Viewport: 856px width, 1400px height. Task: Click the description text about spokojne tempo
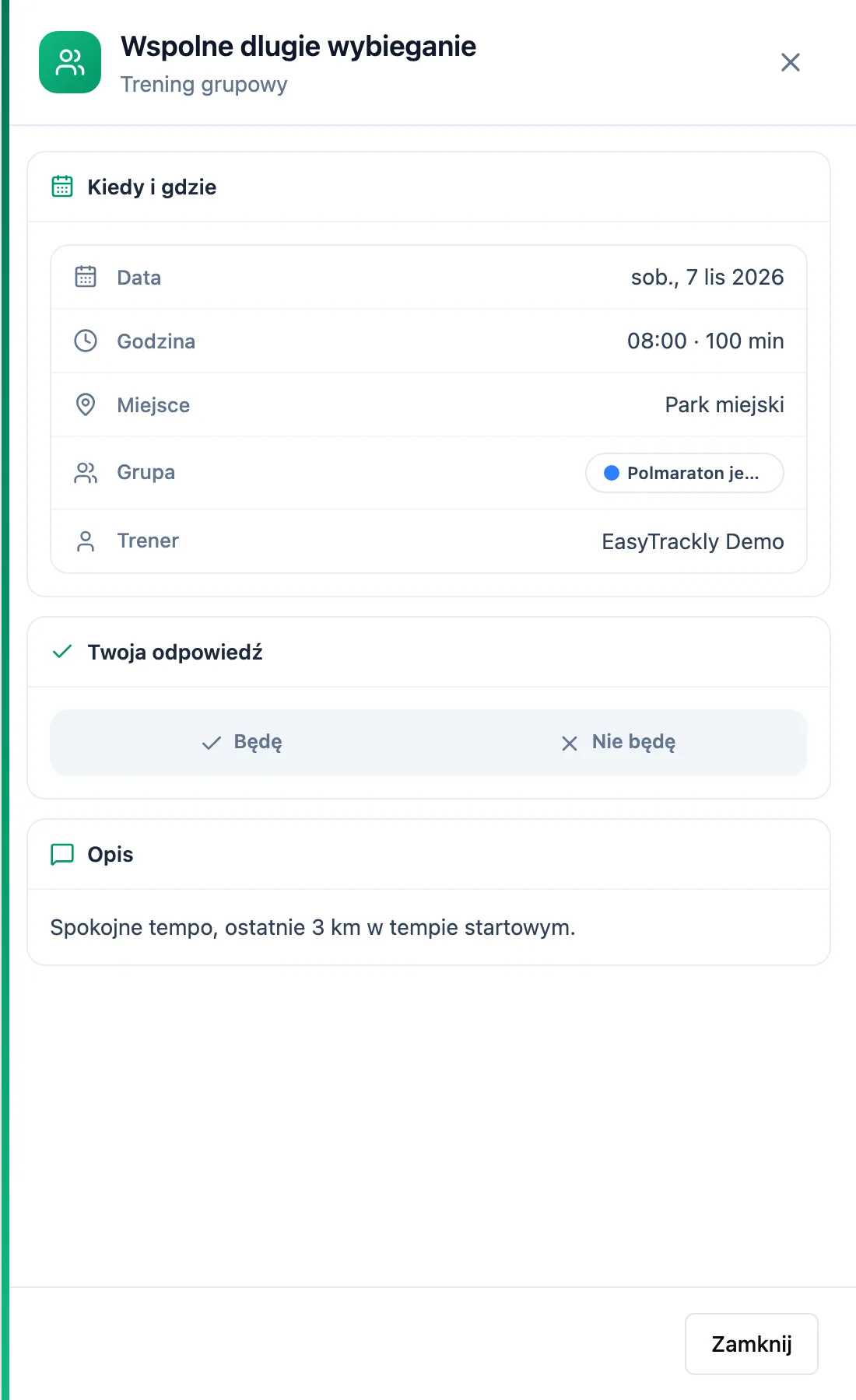point(313,927)
